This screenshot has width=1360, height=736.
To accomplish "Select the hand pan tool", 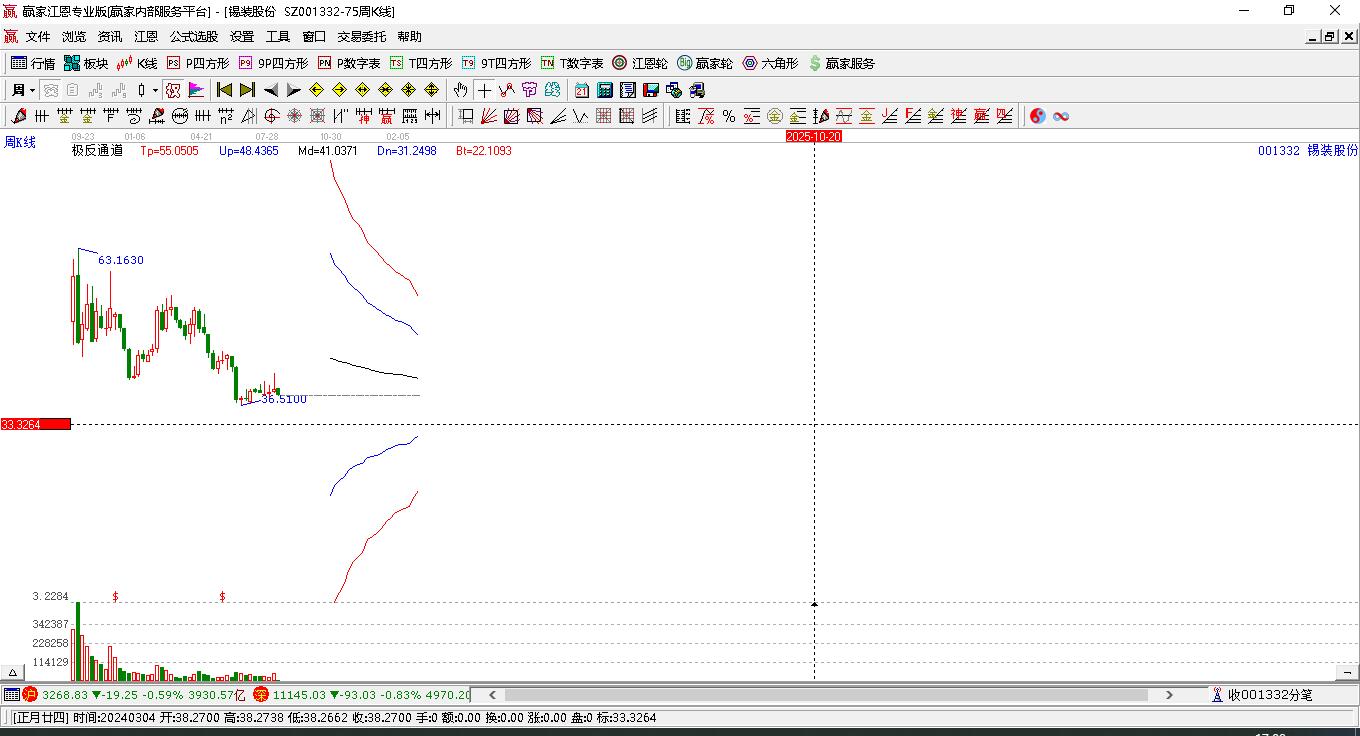I will click(461, 90).
